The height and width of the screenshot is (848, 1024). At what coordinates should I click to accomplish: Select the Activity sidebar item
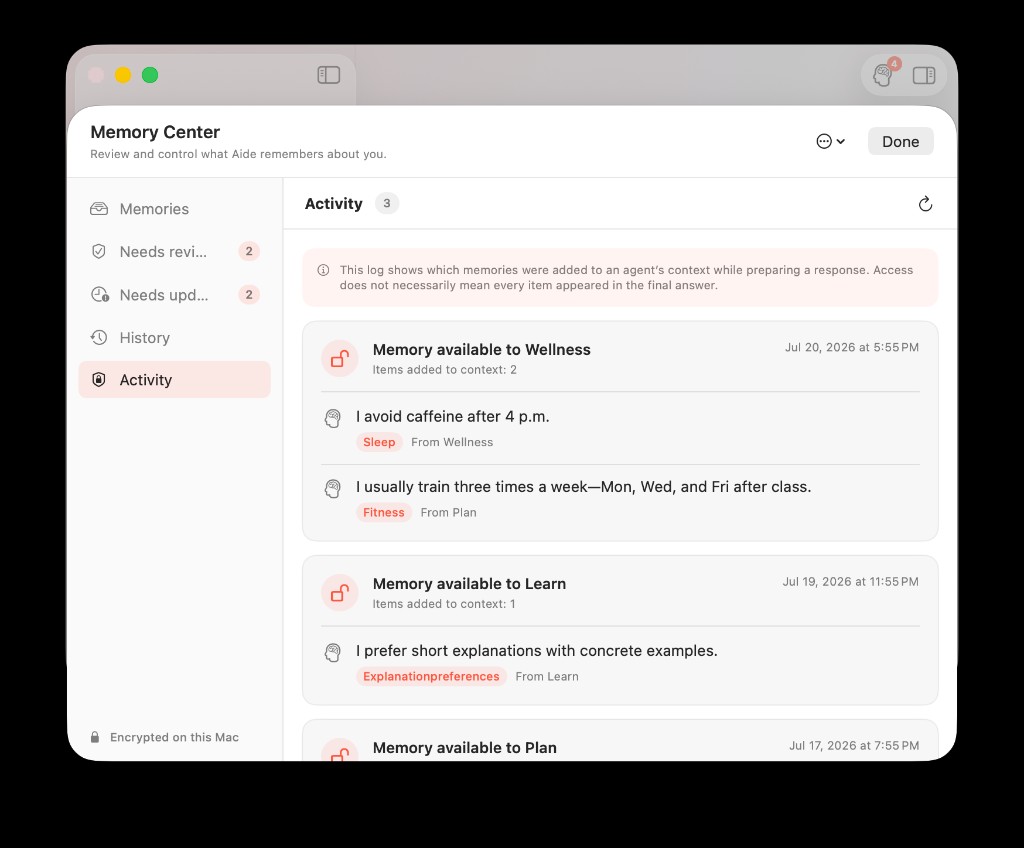click(x=174, y=380)
